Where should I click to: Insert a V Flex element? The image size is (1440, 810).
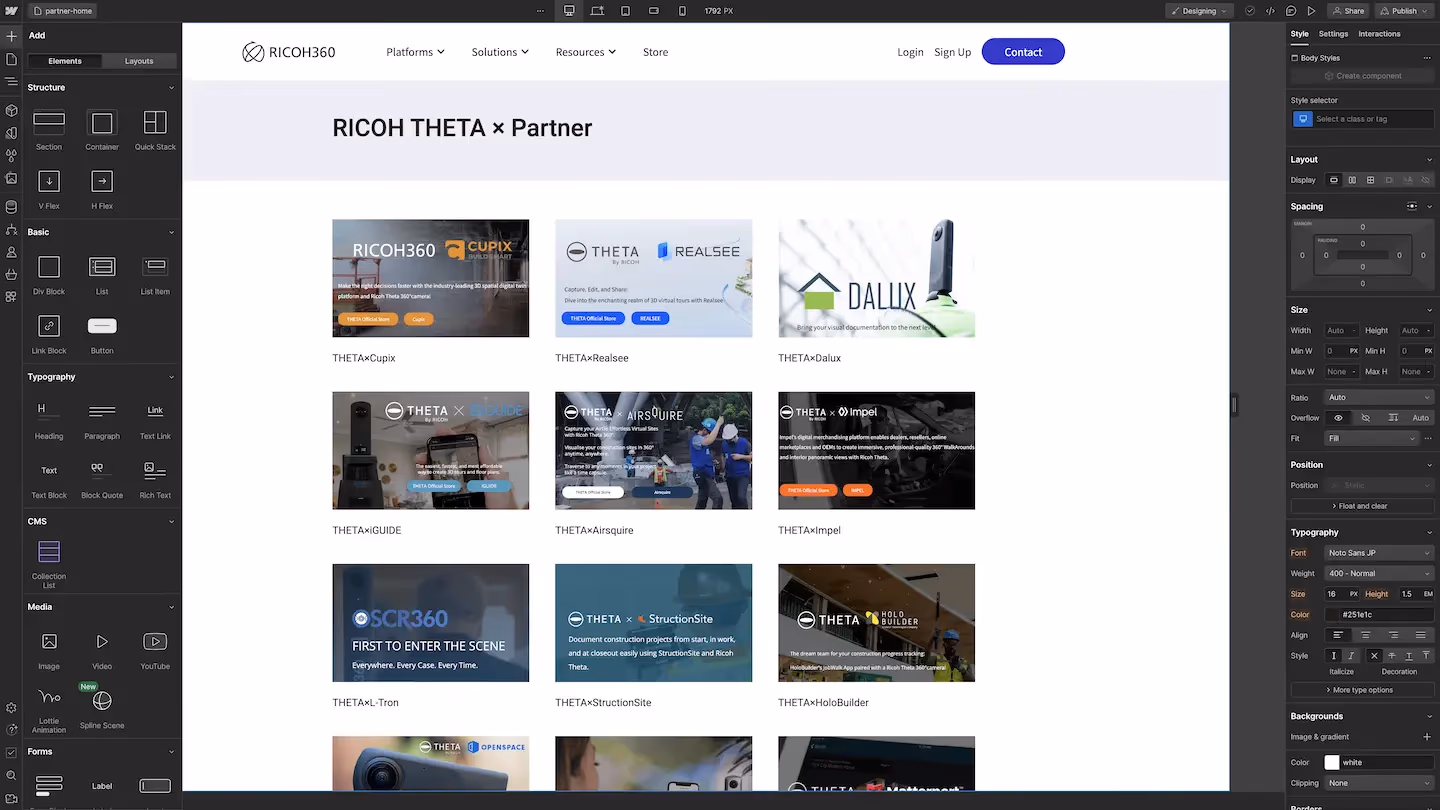[49, 189]
